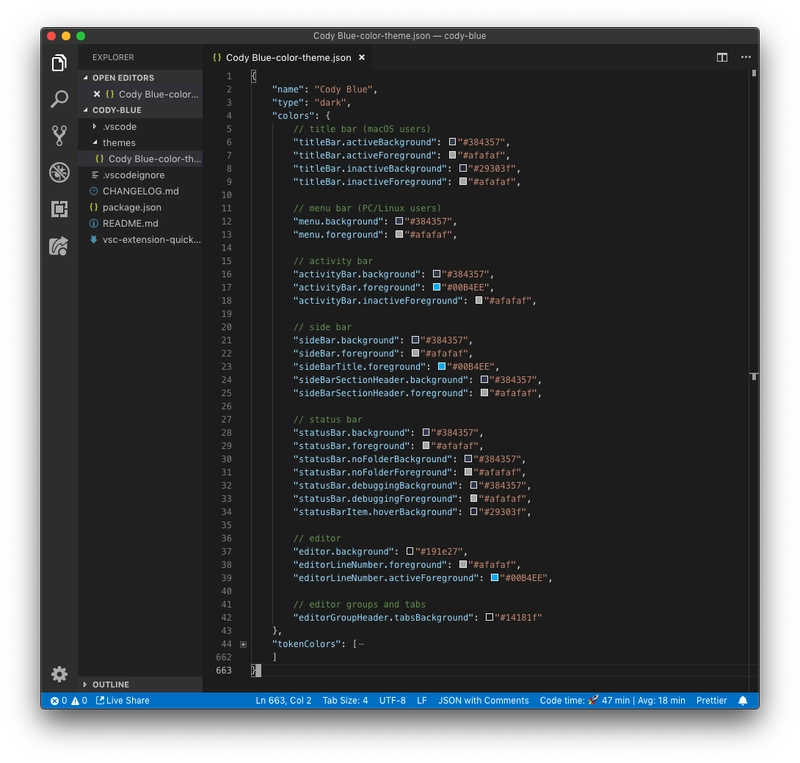Open the Search view in activity bar
This screenshot has height=763, width=800.
[x=59, y=99]
